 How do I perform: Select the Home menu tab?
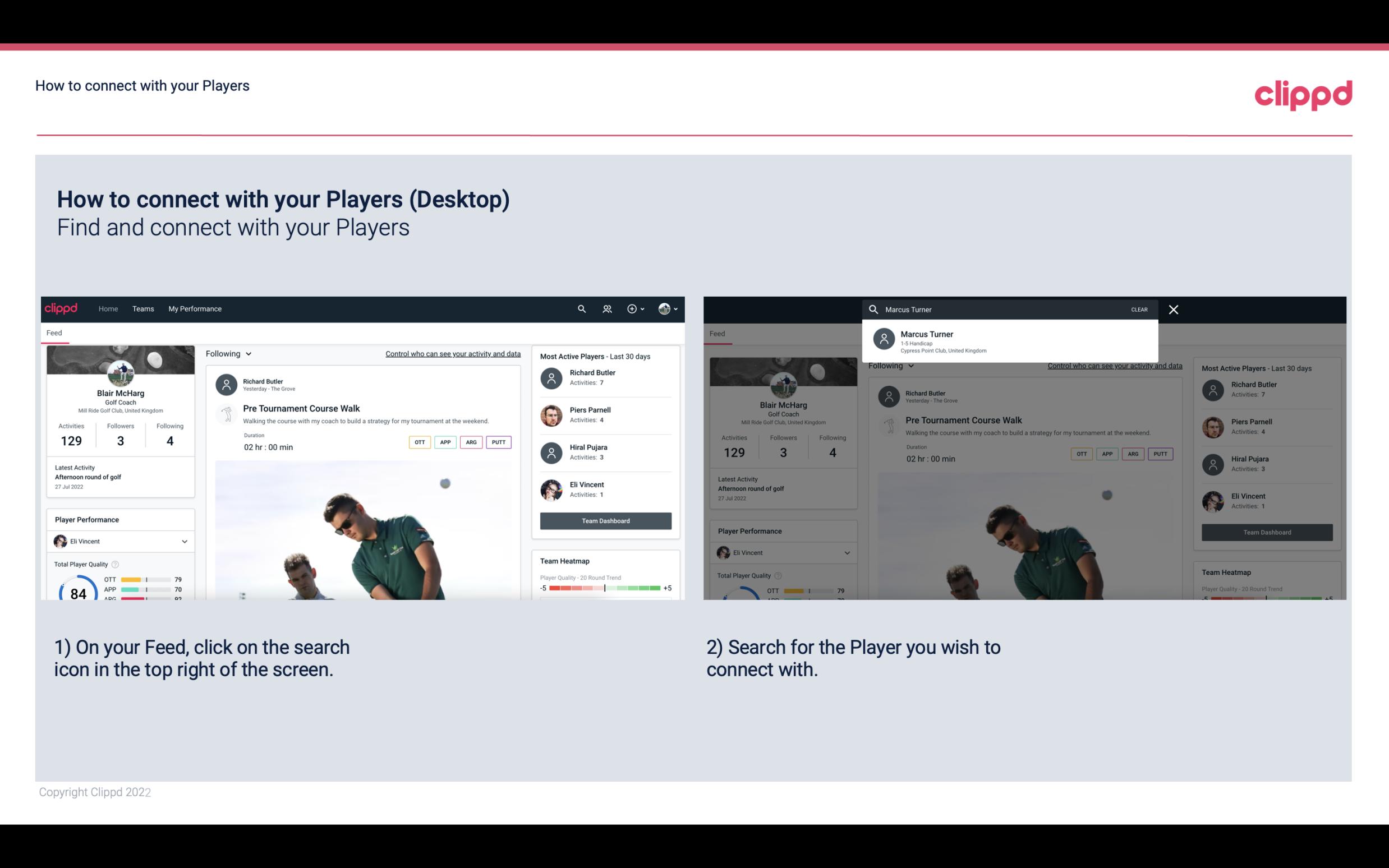[x=107, y=308]
